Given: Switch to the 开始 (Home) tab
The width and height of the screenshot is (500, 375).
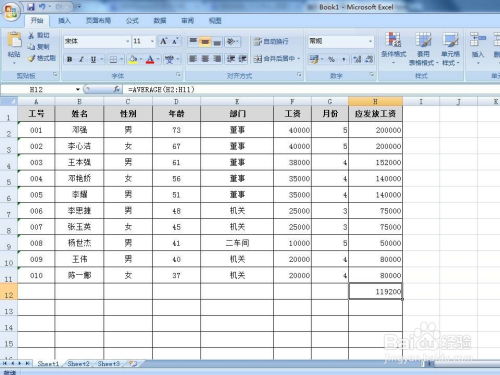Looking at the screenshot, I should (x=37, y=21).
